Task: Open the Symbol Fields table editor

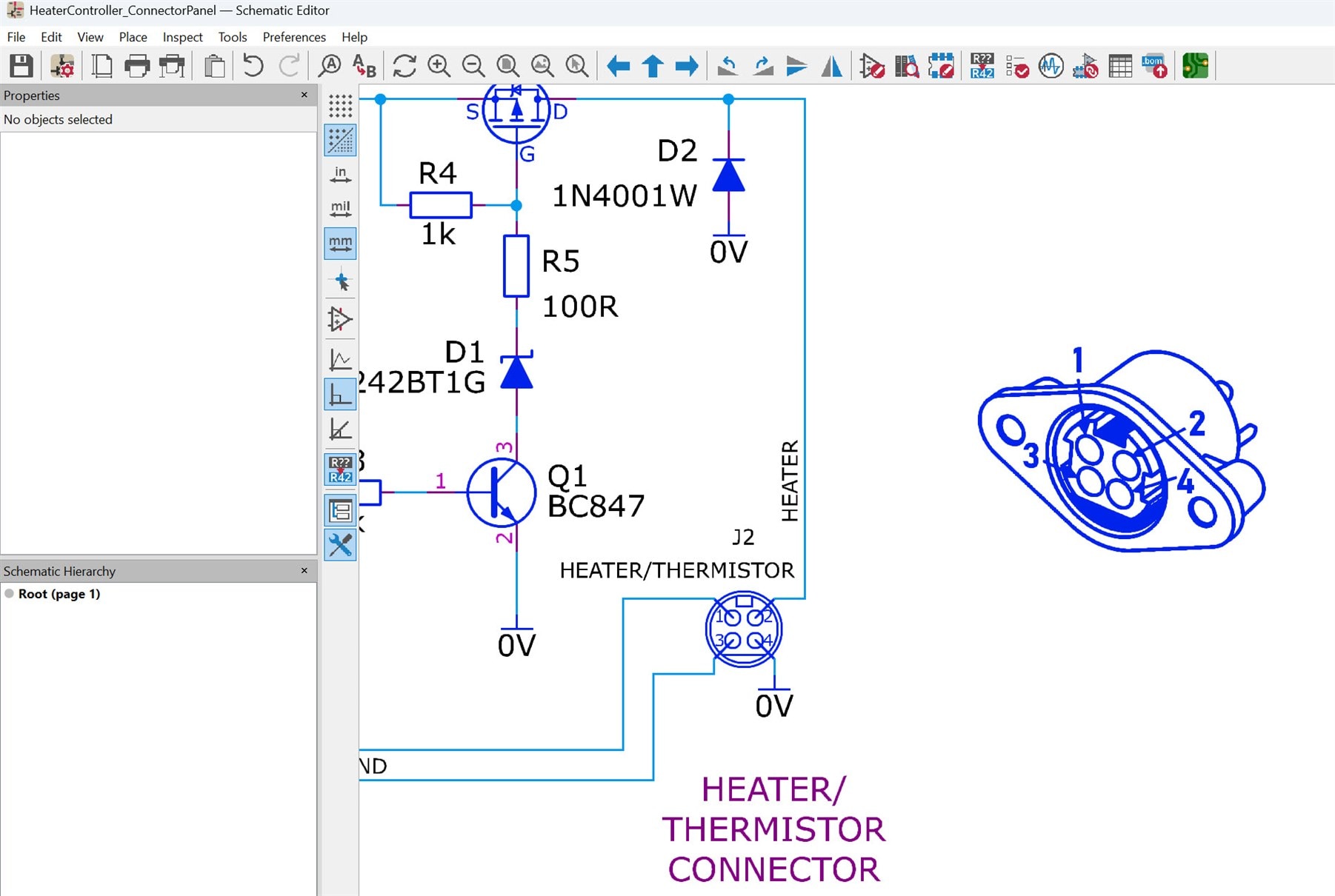Action: pos(1120,66)
